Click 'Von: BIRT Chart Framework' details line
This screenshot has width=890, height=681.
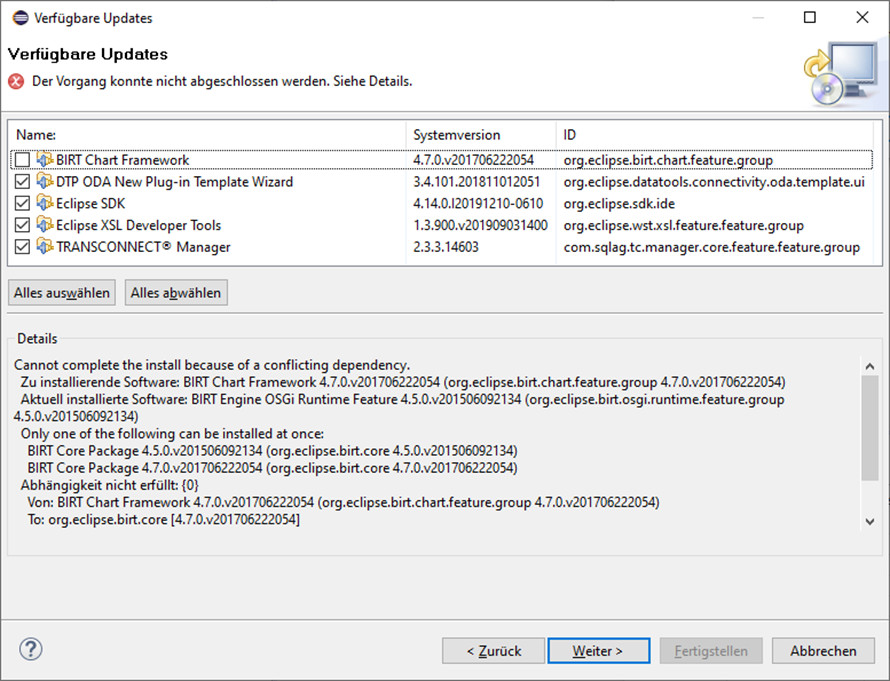click(x=343, y=502)
